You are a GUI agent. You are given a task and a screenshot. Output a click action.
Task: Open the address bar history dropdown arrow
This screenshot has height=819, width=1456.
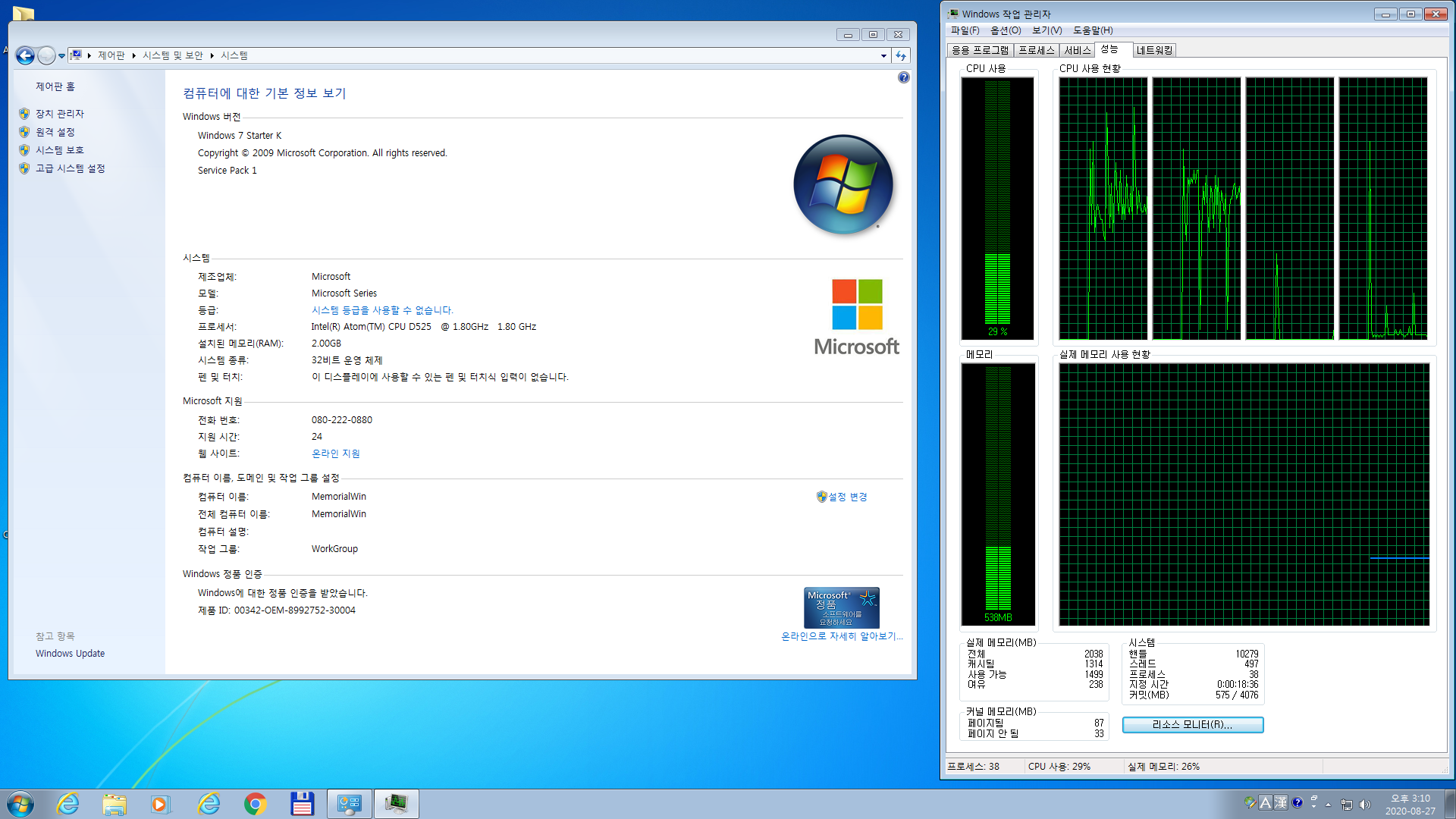click(883, 55)
